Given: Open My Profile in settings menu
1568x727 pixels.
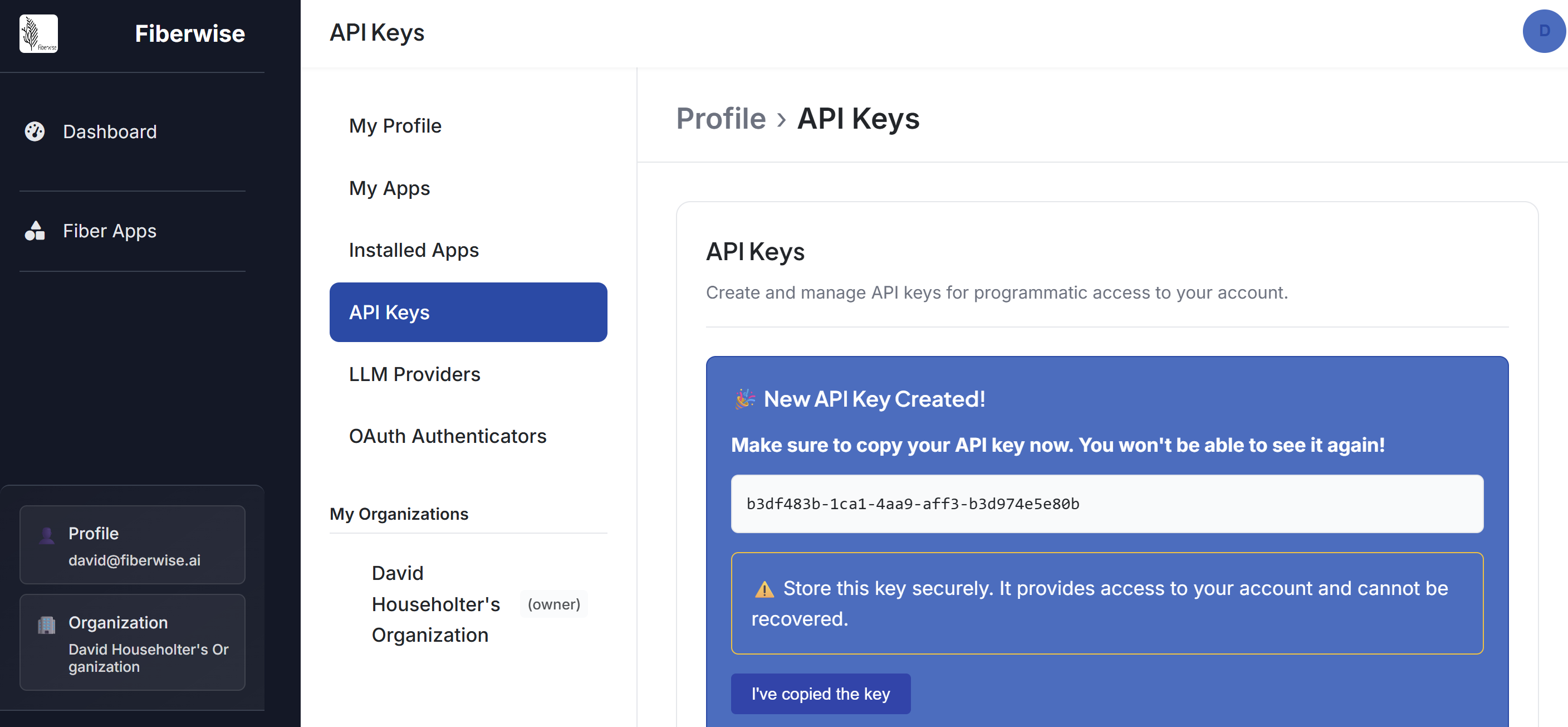Looking at the screenshot, I should pyautogui.click(x=395, y=126).
